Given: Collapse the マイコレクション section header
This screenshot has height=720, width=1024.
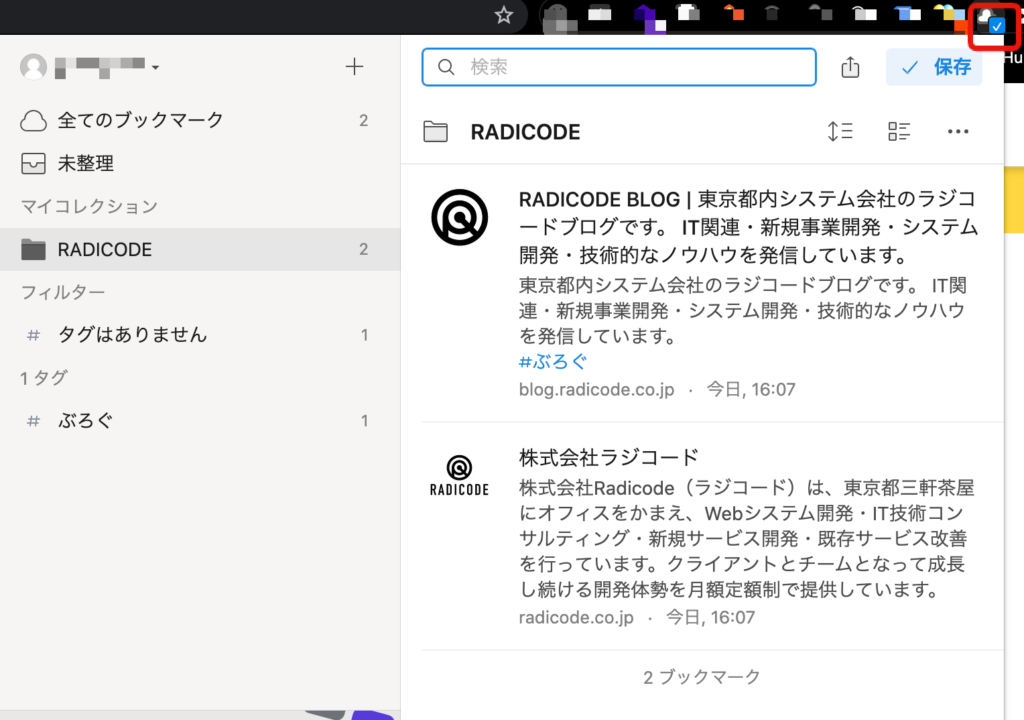Looking at the screenshot, I should coord(89,206).
